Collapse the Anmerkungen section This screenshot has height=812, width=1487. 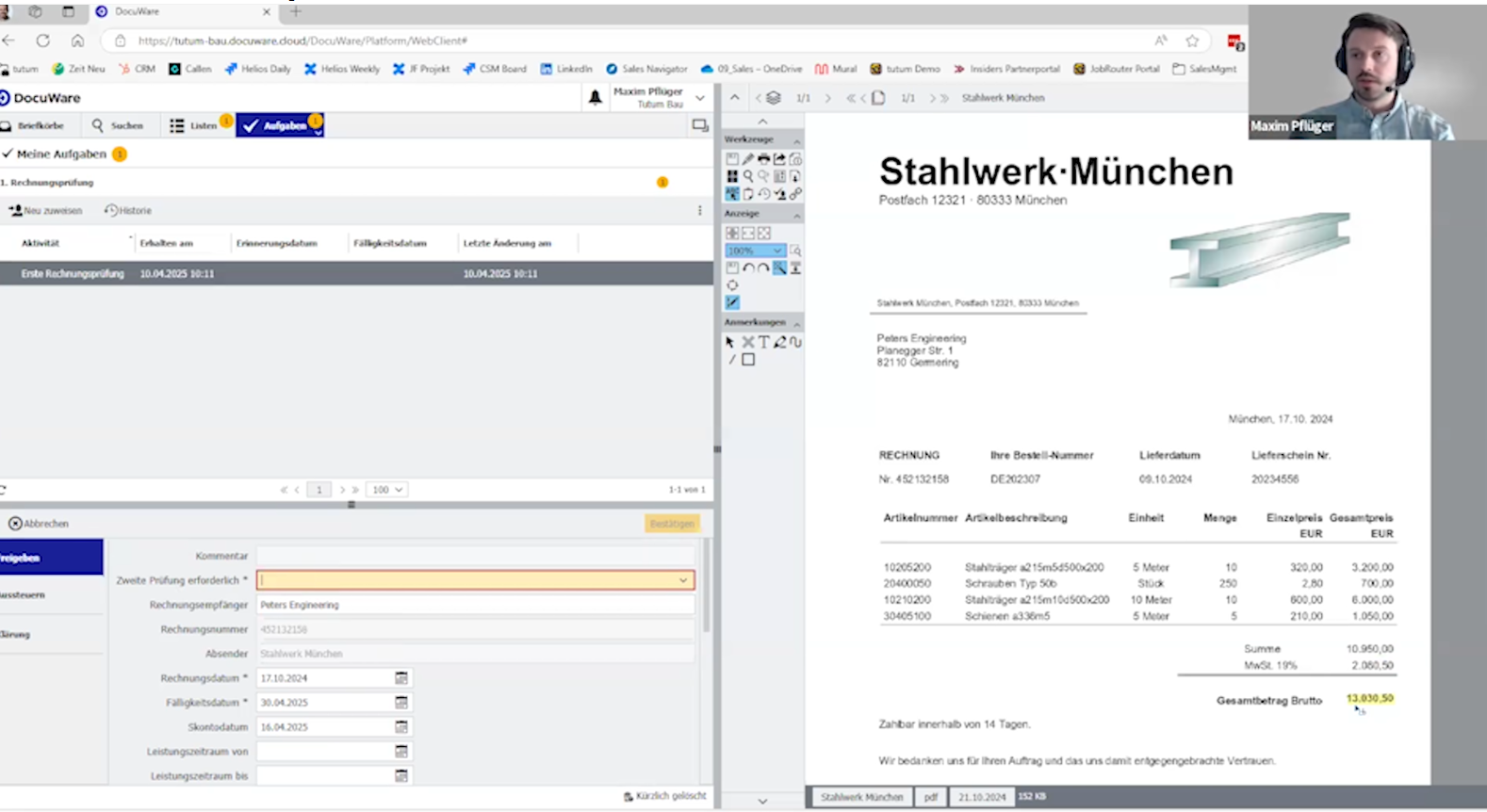tap(796, 324)
